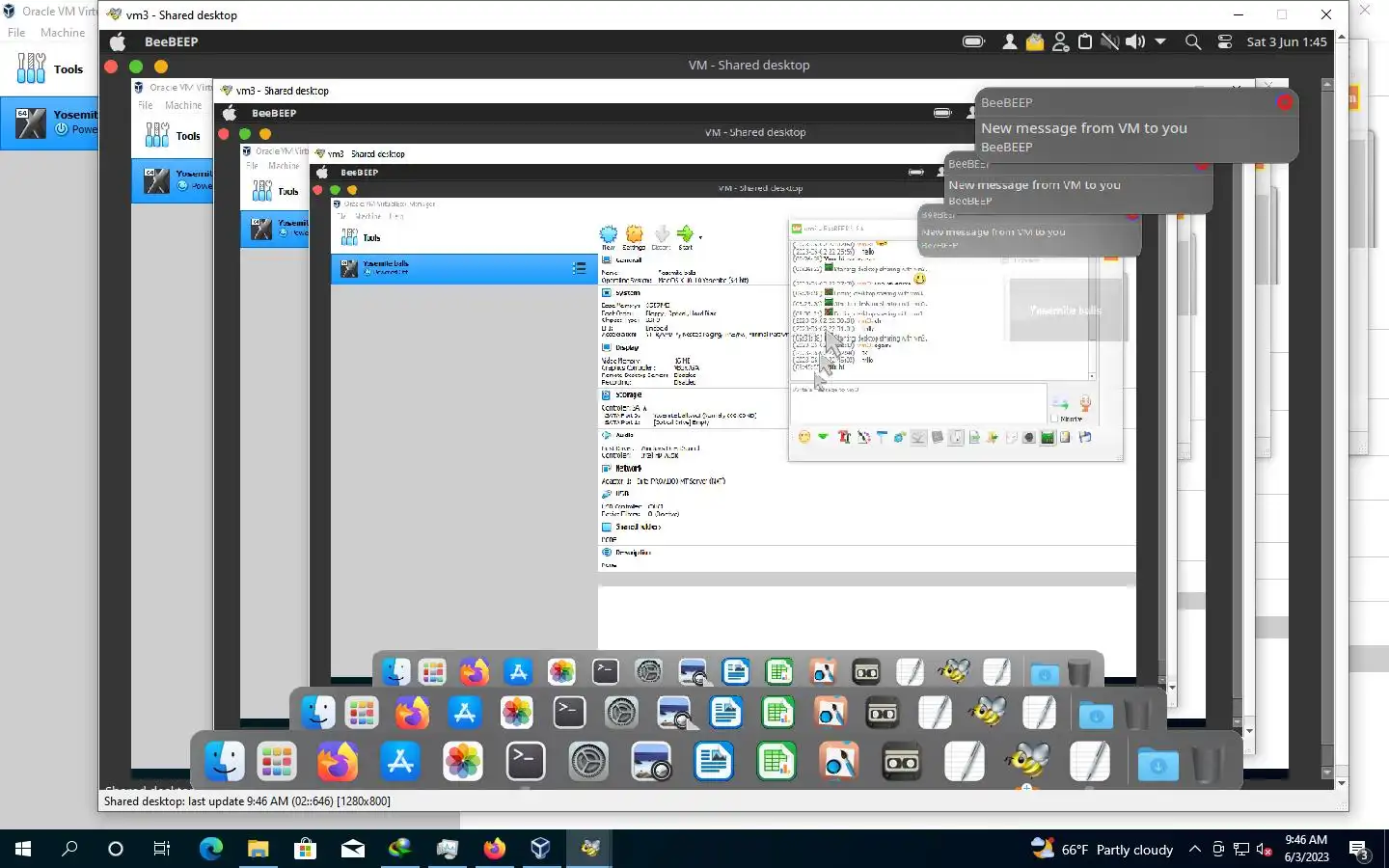This screenshot has height=868, width=1389.
Task: Open System Preferences in the largest front dock
Action: (588, 762)
